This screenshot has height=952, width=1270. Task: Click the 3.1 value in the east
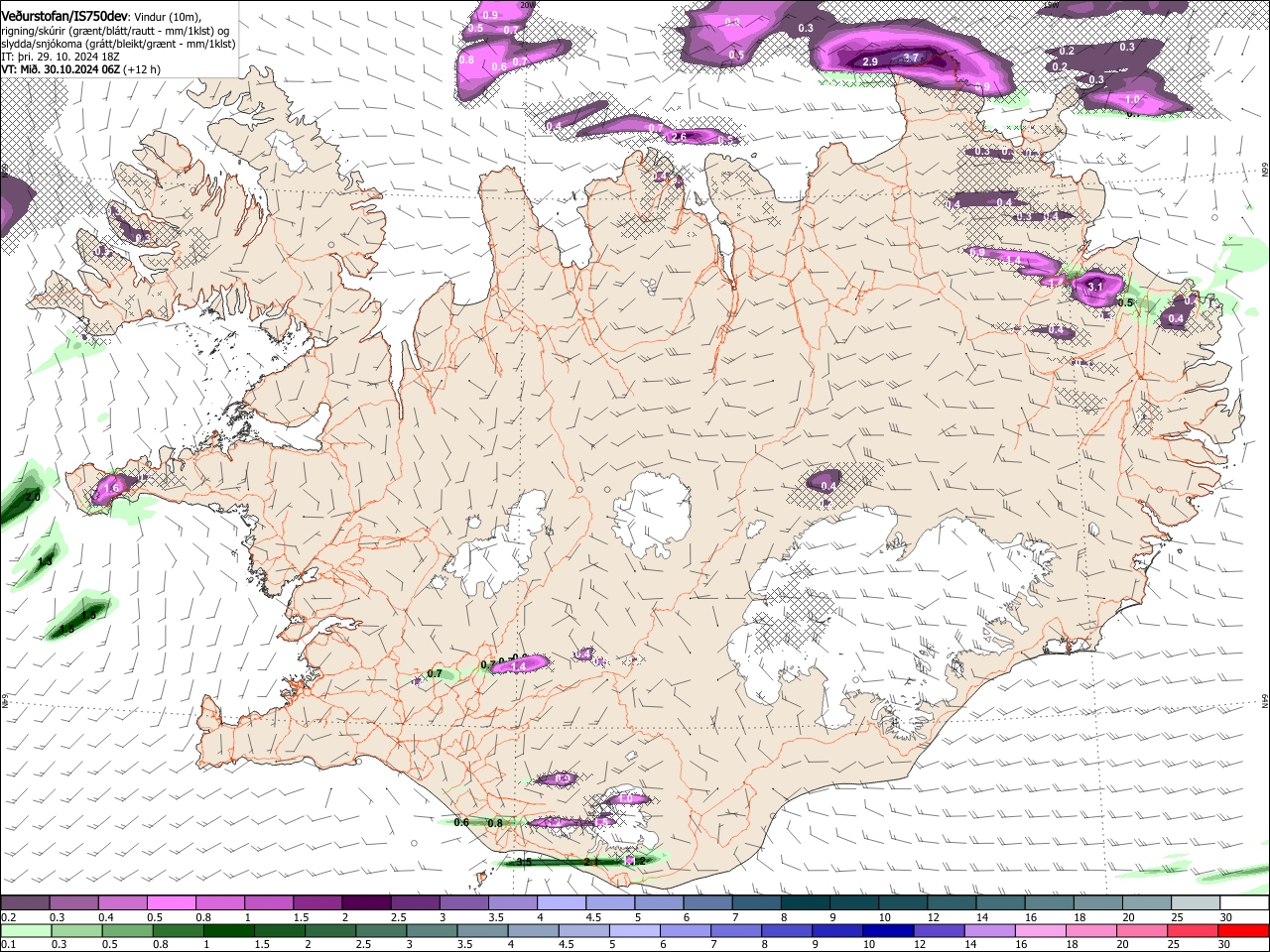tap(1095, 285)
